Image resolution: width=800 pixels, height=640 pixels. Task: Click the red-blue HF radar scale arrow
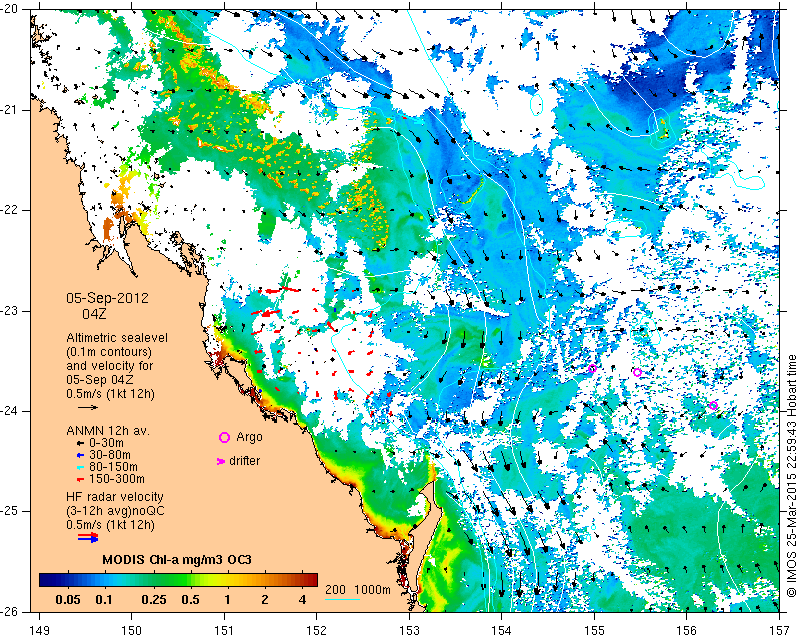coord(88,537)
